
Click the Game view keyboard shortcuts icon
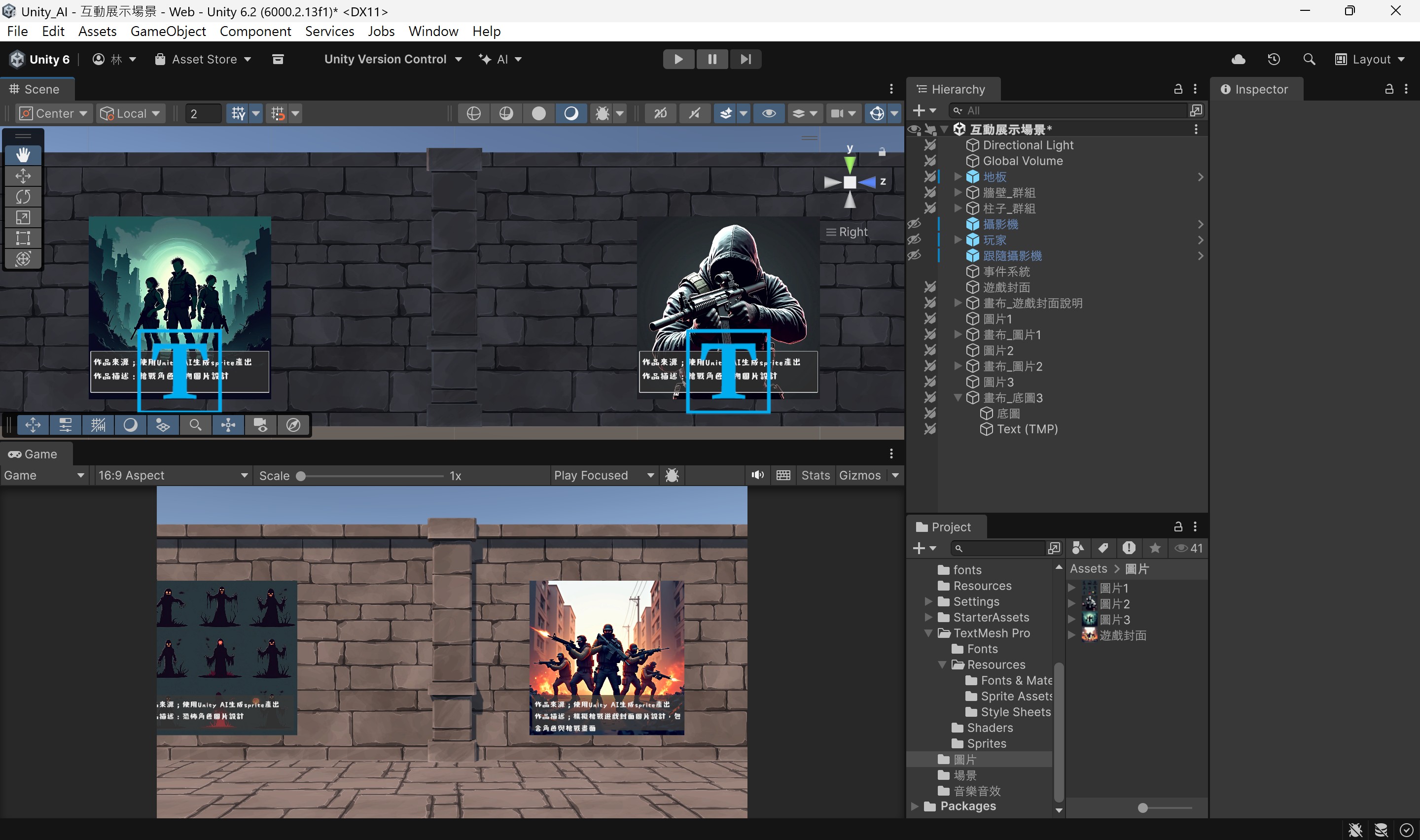point(783,475)
